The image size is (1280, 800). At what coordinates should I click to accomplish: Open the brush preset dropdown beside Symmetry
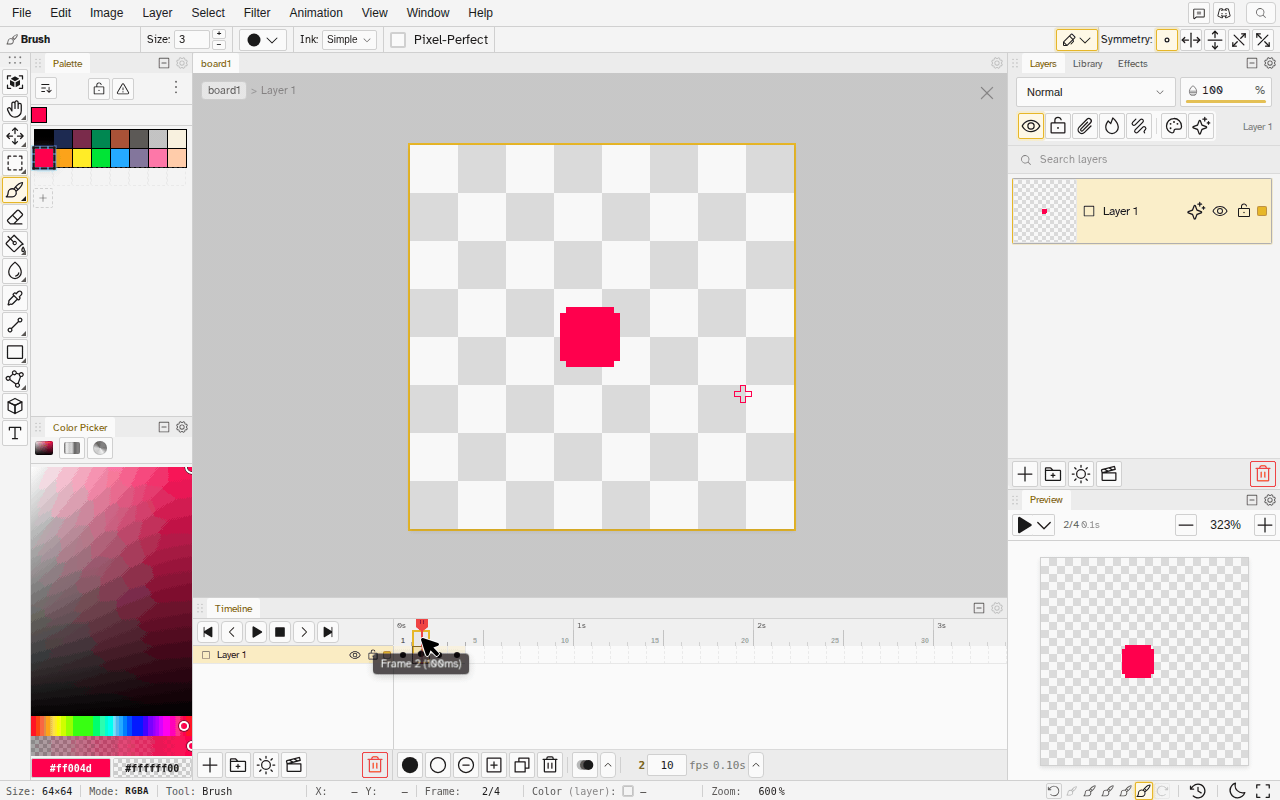pos(1077,40)
